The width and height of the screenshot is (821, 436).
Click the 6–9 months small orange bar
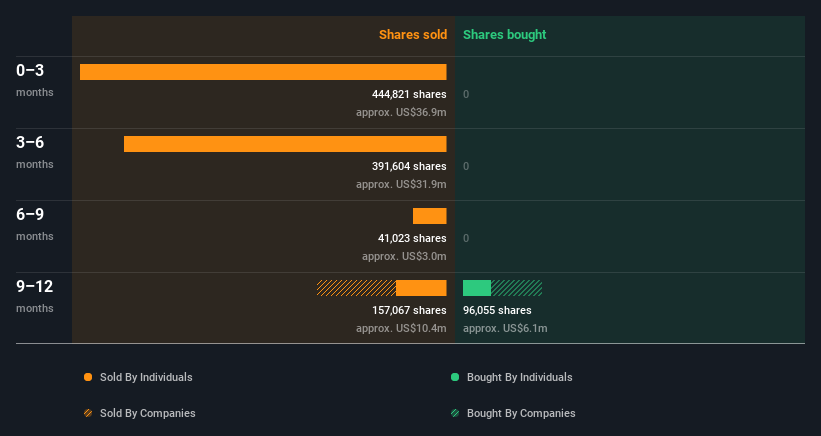(x=429, y=216)
